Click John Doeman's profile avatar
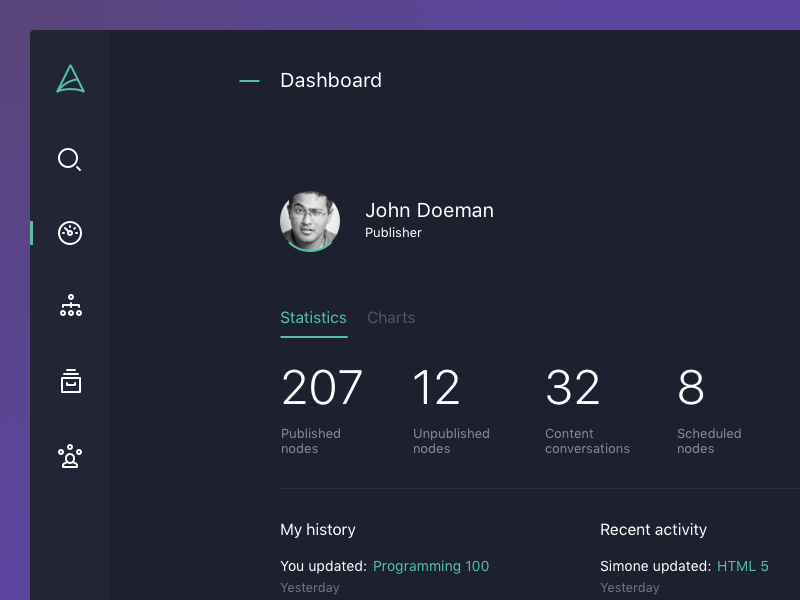Screen dimensions: 800x600 [310, 221]
